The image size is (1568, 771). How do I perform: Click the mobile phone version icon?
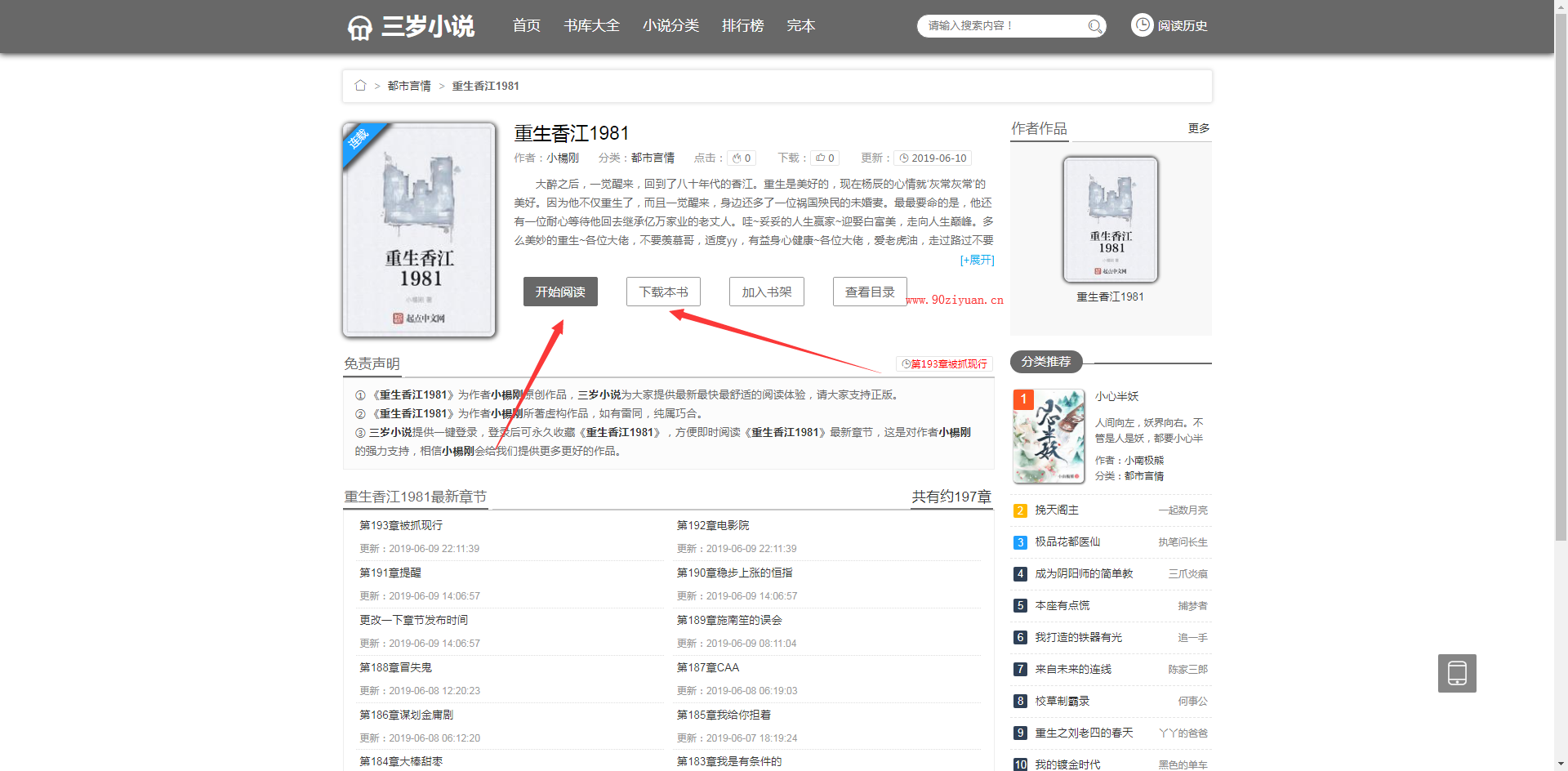(1457, 673)
